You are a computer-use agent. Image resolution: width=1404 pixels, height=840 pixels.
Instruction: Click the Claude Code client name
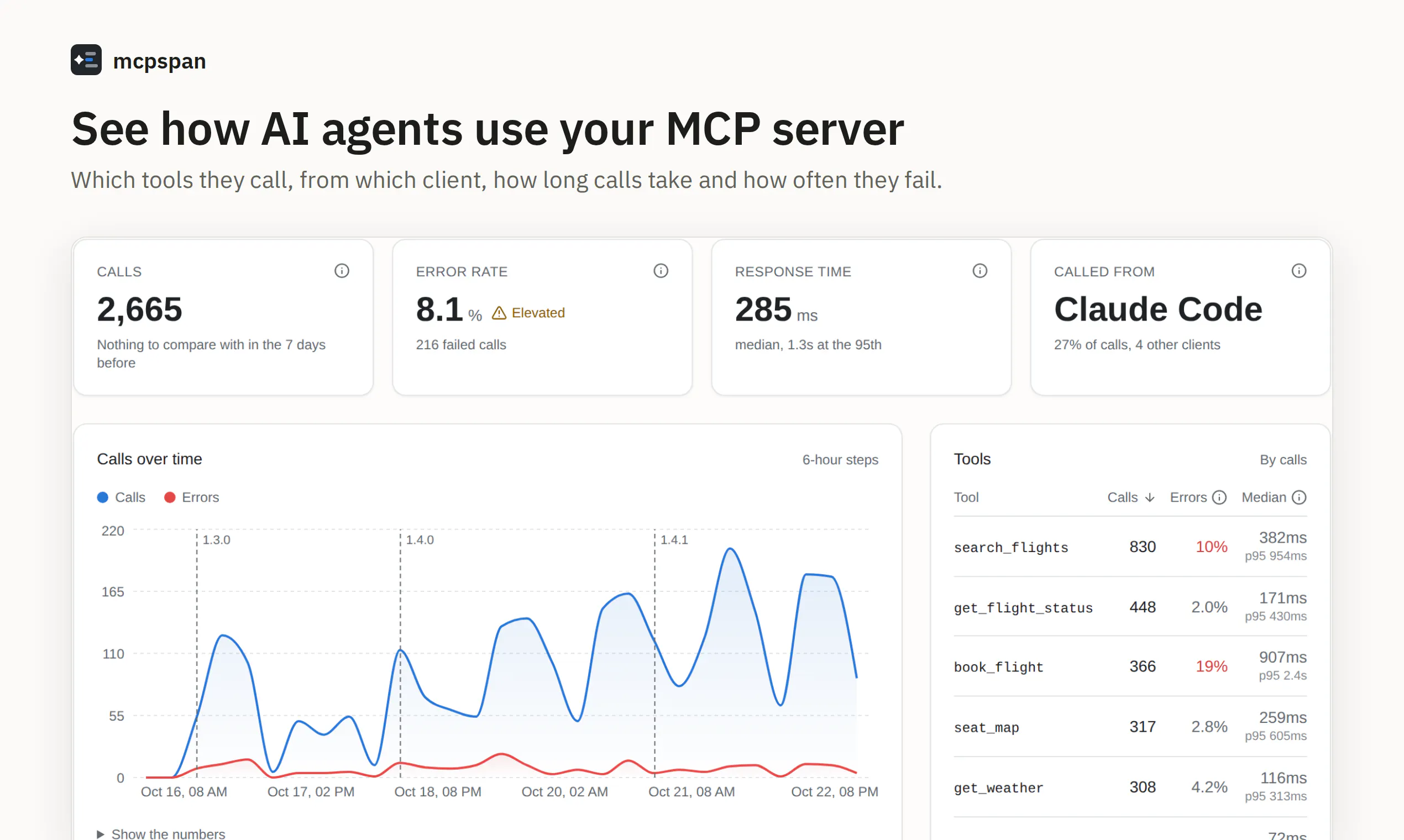pyautogui.click(x=1157, y=309)
